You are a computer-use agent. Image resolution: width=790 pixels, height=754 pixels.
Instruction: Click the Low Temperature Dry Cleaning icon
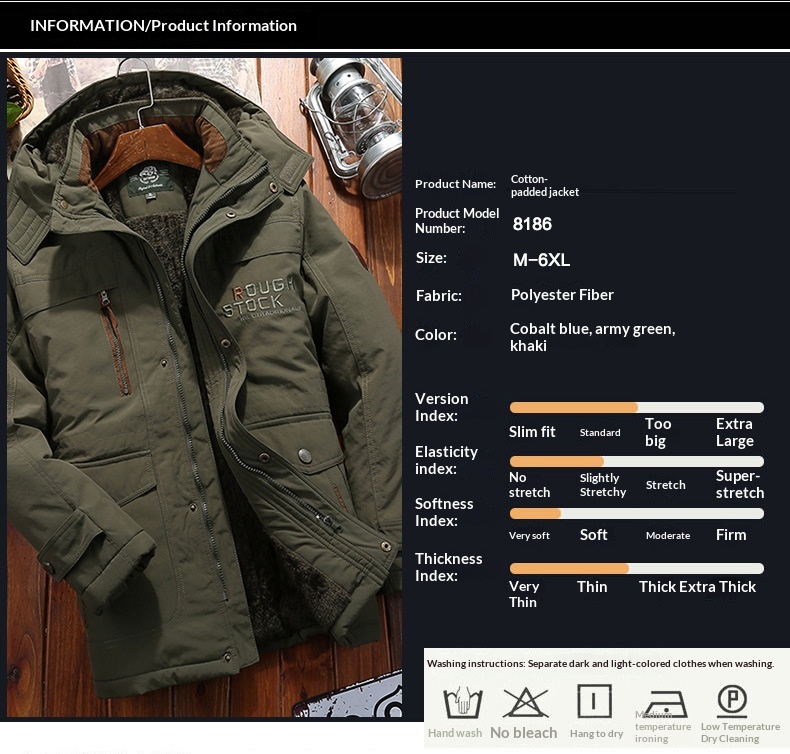732,700
